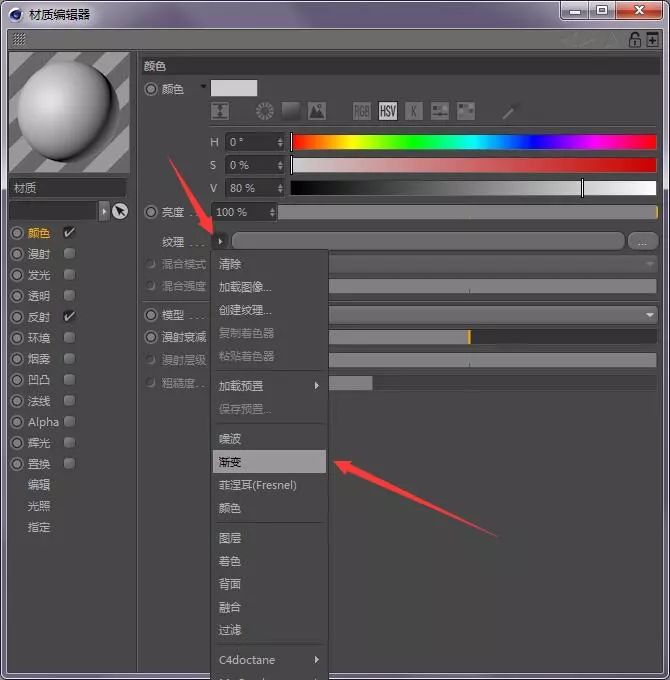Screen dimensions: 670x680
Task: Open the color-from-picture icon
Action: click(317, 111)
